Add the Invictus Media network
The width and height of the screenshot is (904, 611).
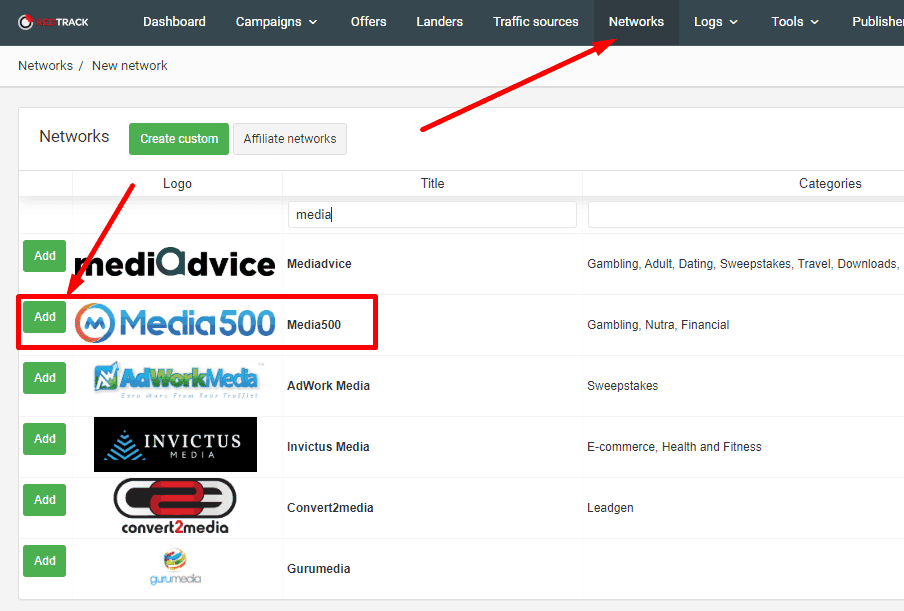[x=44, y=439]
